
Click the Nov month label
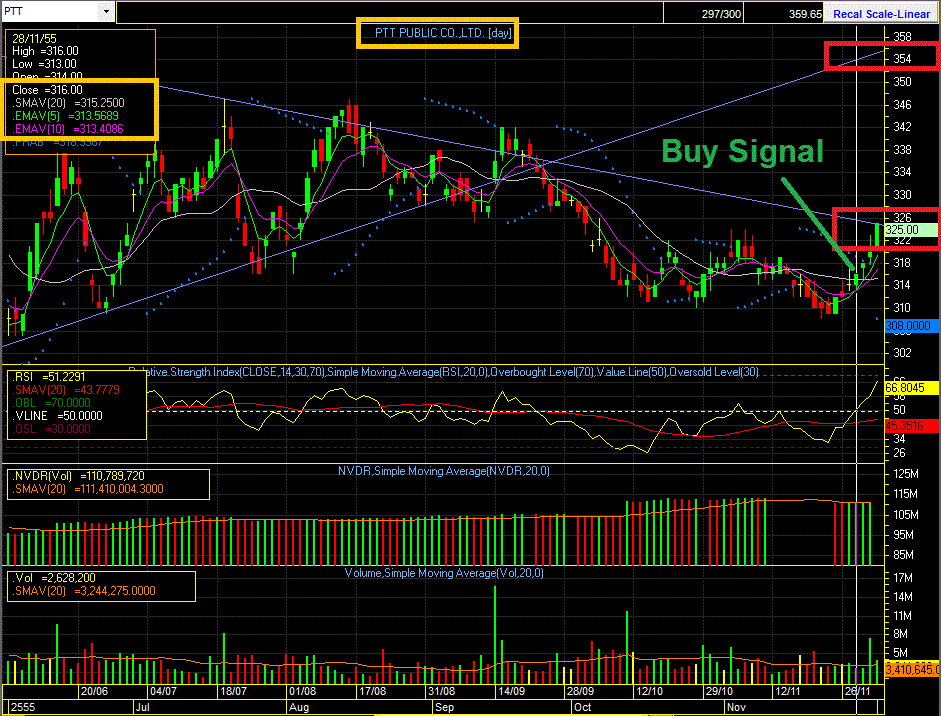[736, 707]
